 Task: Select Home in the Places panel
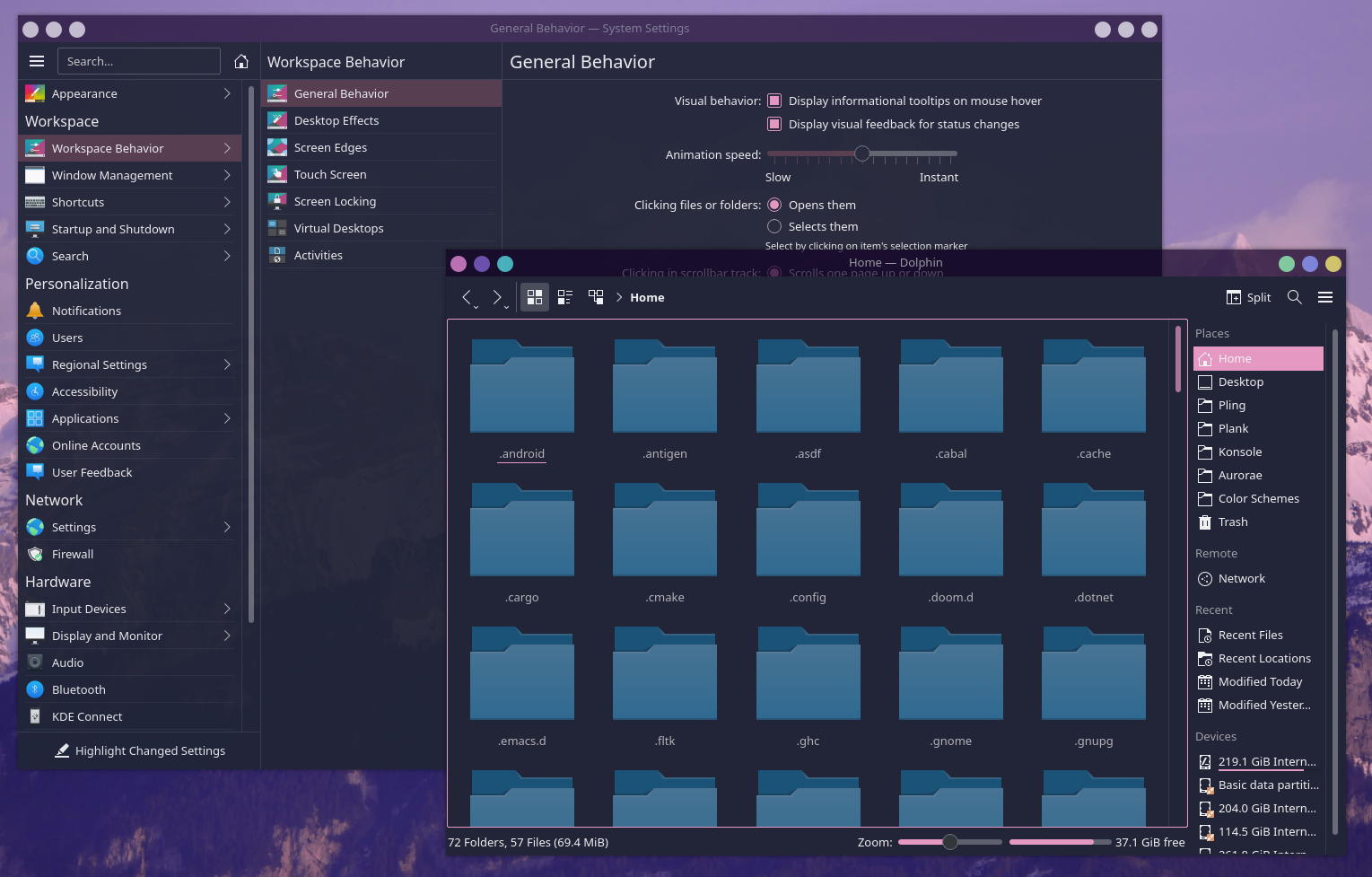point(1258,358)
